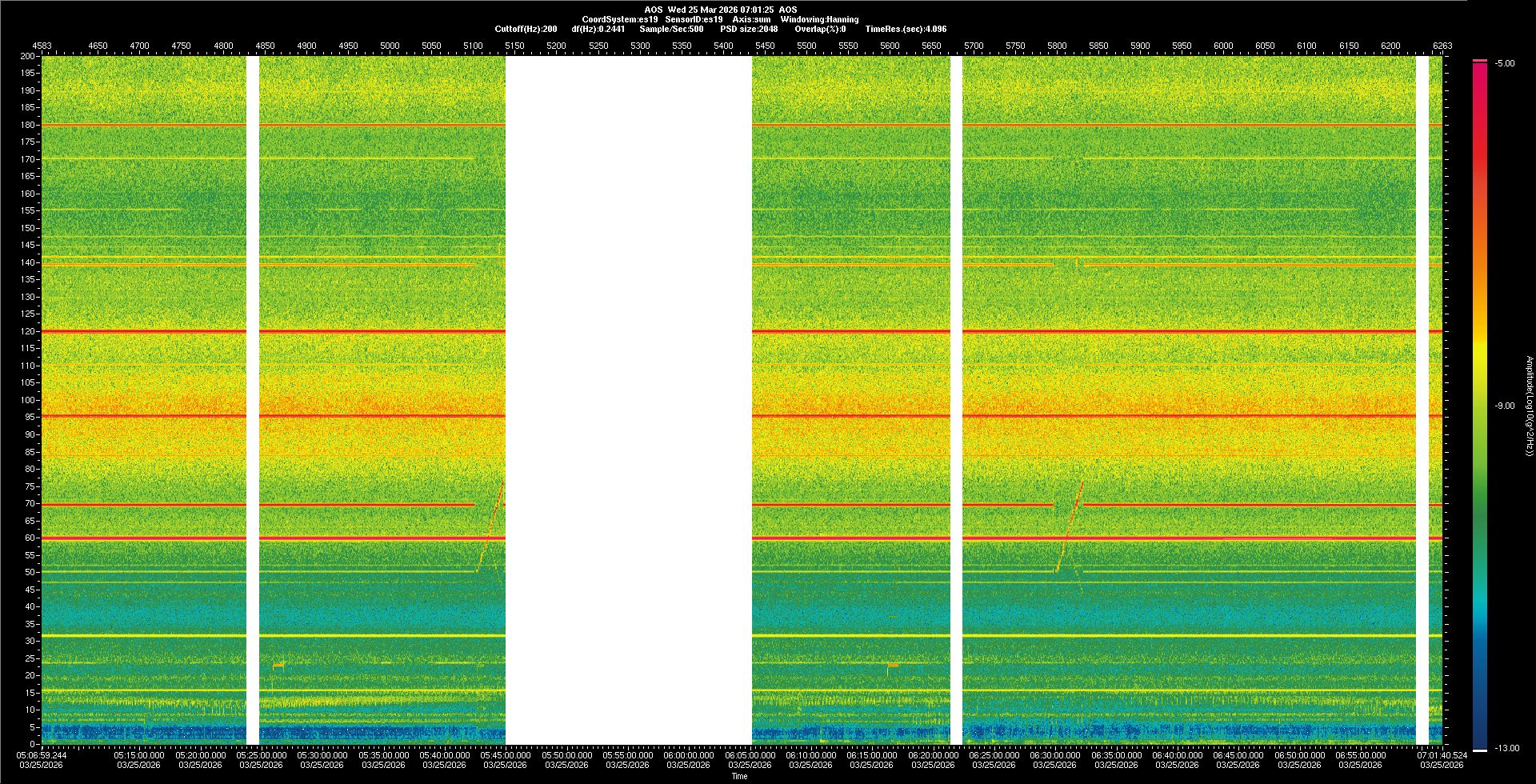This screenshot has width=1536, height=784.
Task: Click the AOS date title at top
Action: (720, 10)
